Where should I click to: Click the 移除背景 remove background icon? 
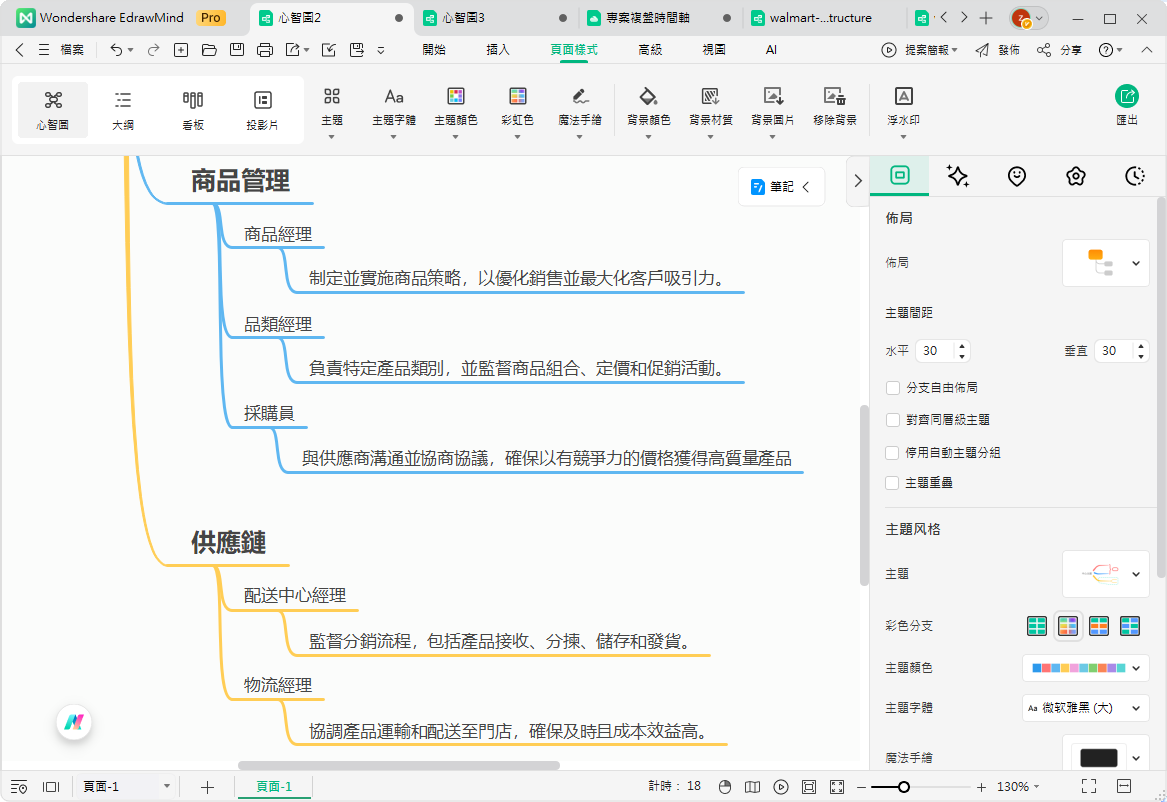coord(834,105)
